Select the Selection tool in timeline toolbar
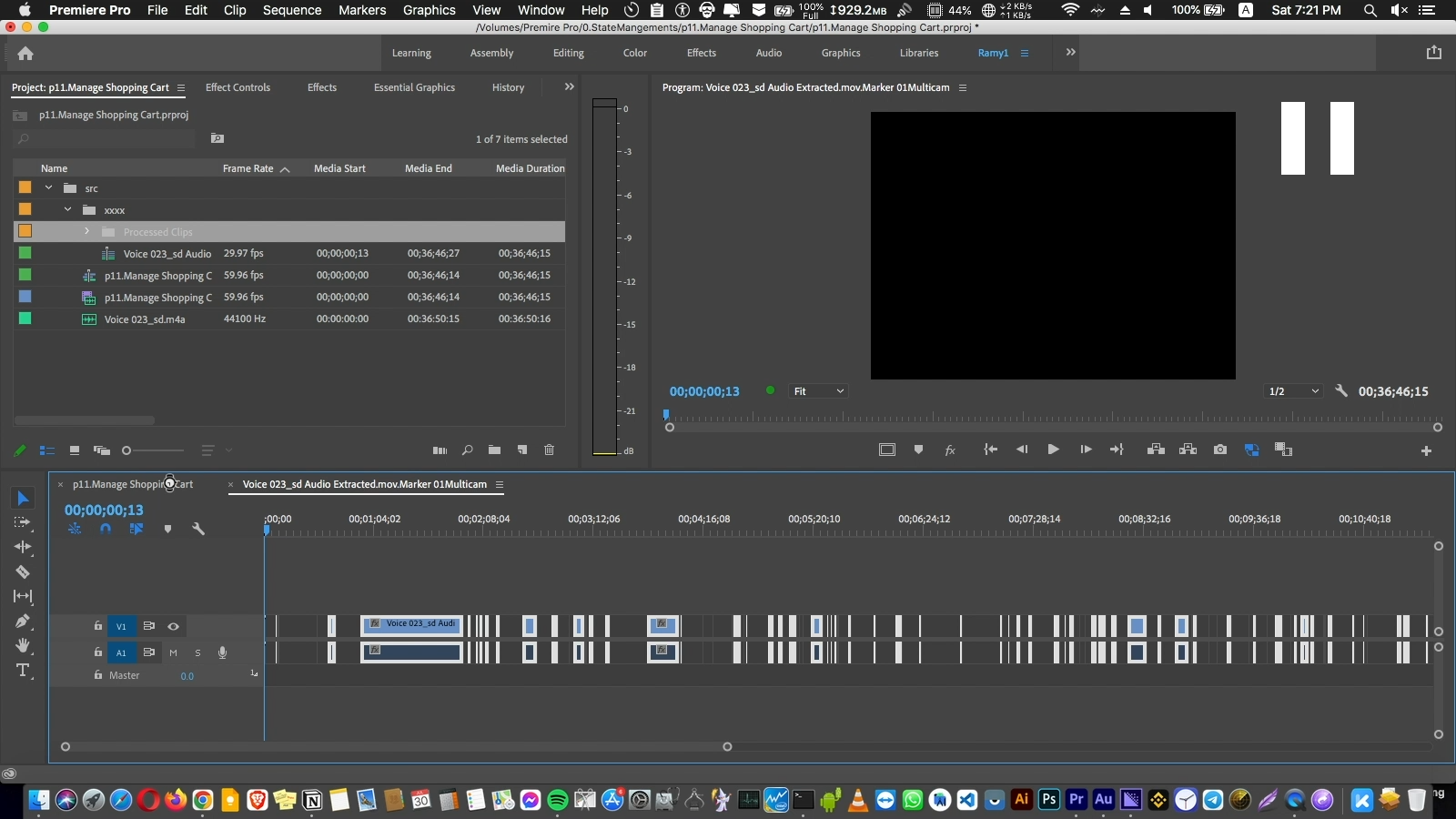 23,498
